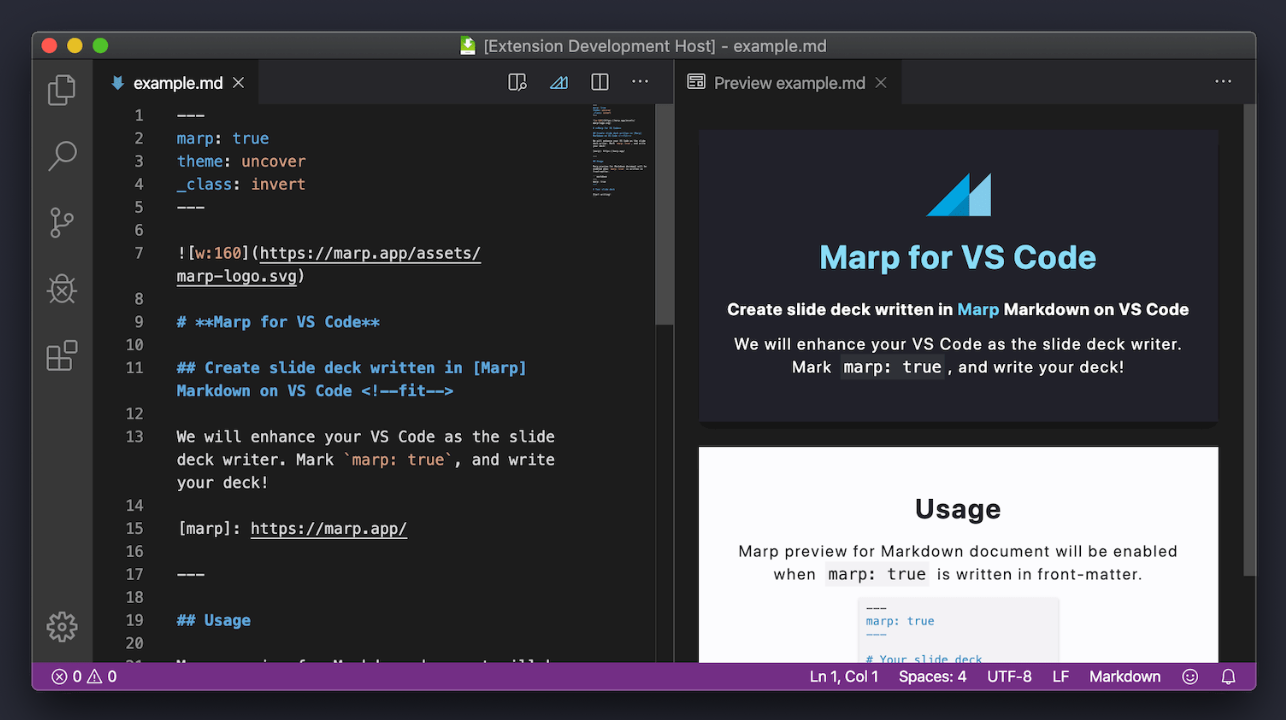The height and width of the screenshot is (720, 1286).
Task: Click the https://marp.app/ link on line 15
Action: coord(328,529)
